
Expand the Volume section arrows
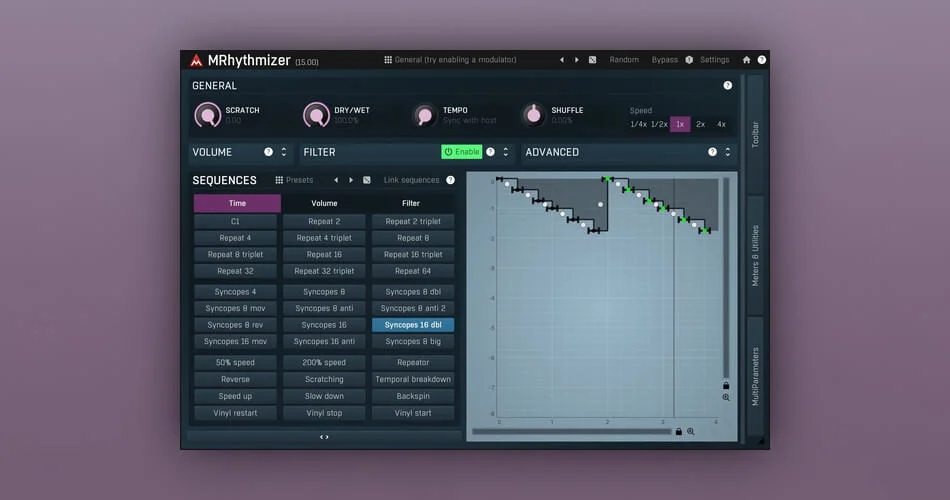click(284, 152)
